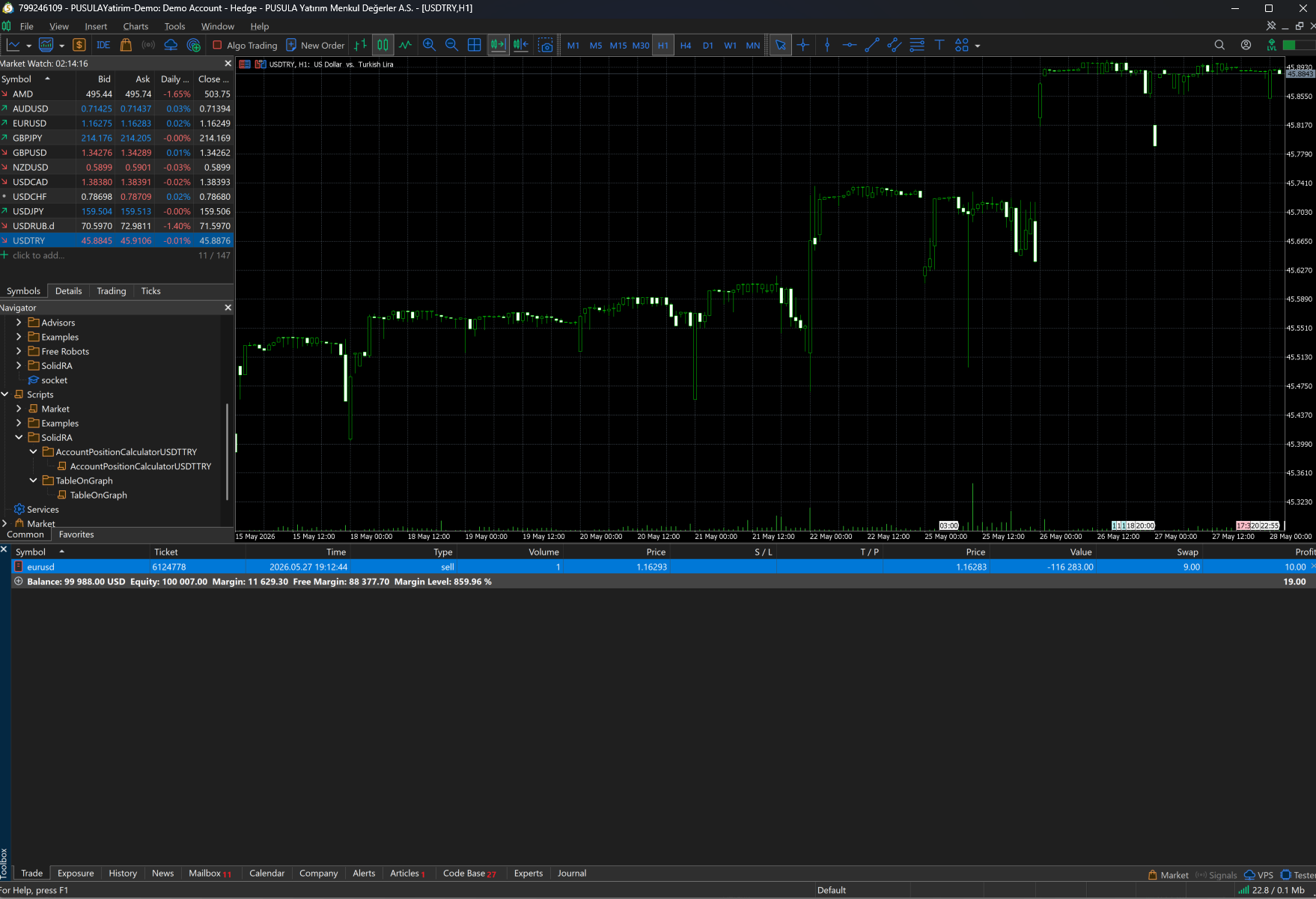1316x899 pixels.
Task: Switch timeframe to H4
Action: pyautogui.click(x=686, y=45)
